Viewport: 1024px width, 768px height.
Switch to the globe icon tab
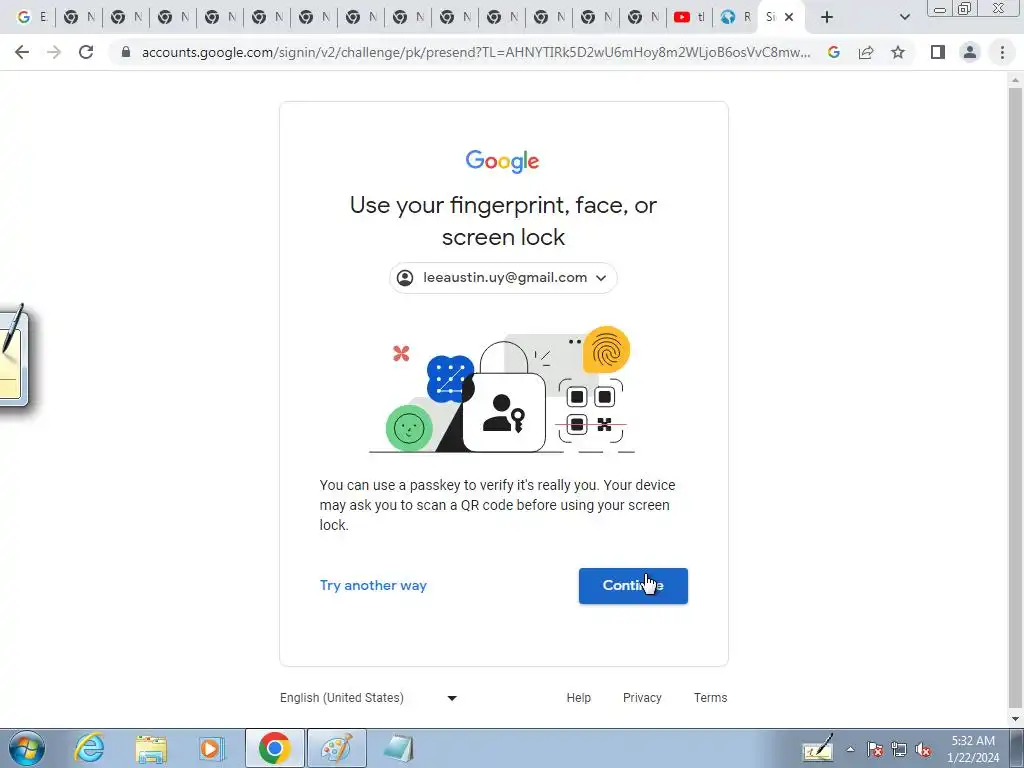point(736,17)
